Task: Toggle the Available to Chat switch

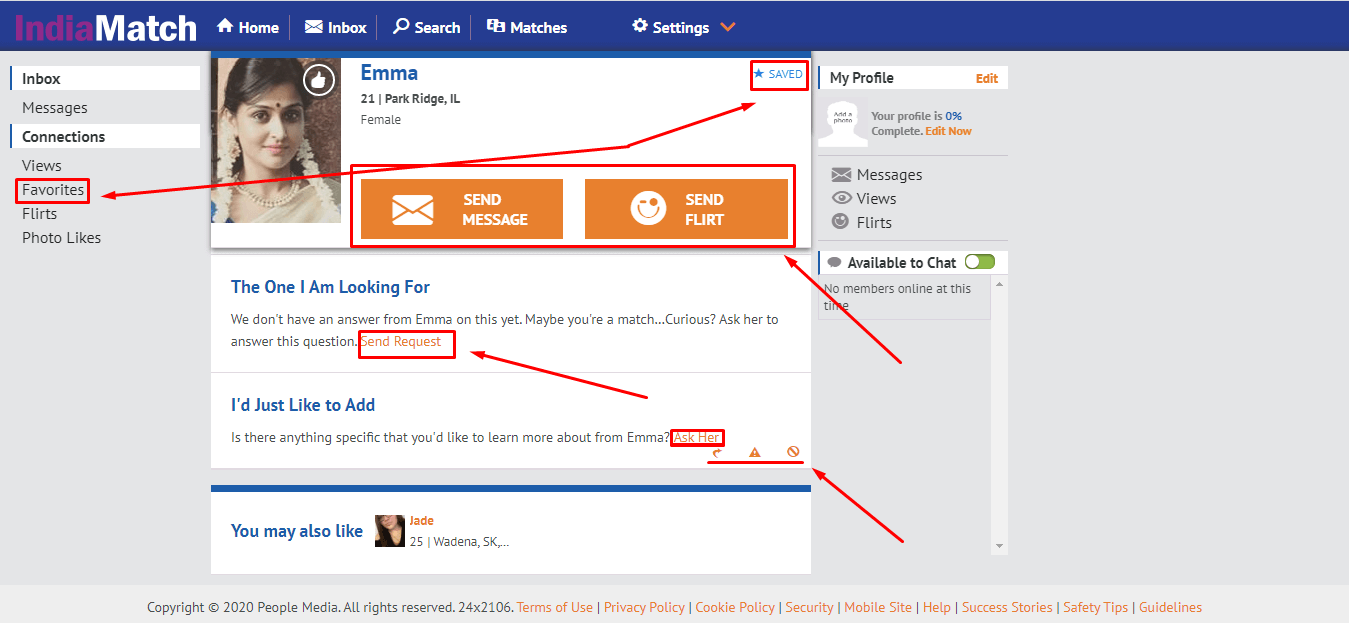Action: pos(980,262)
